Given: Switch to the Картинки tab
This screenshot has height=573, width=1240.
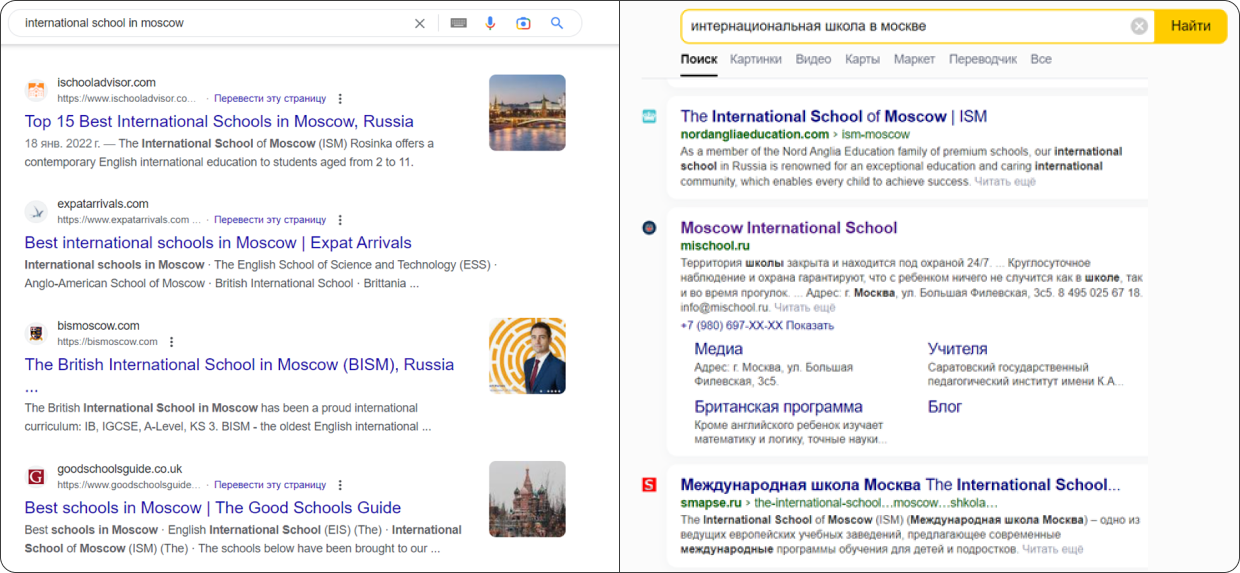Looking at the screenshot, I should (756, 59).
